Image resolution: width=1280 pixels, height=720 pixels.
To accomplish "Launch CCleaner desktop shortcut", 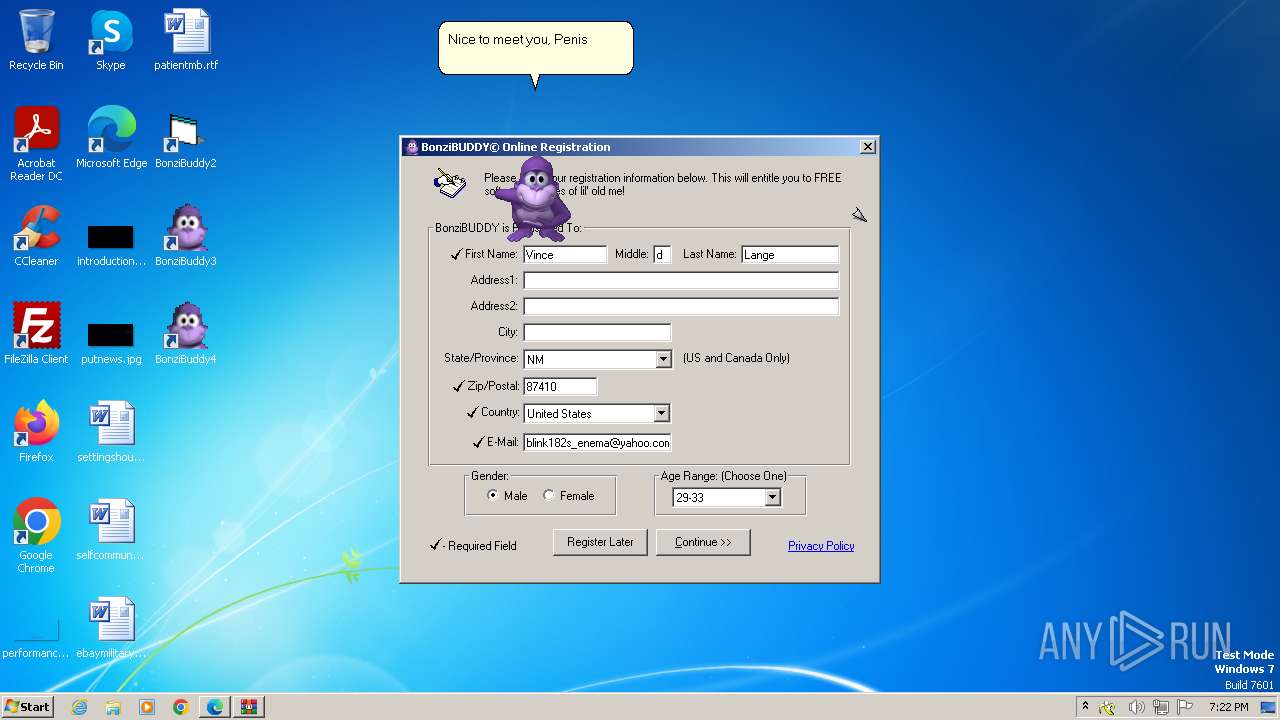I will (36, 236).
